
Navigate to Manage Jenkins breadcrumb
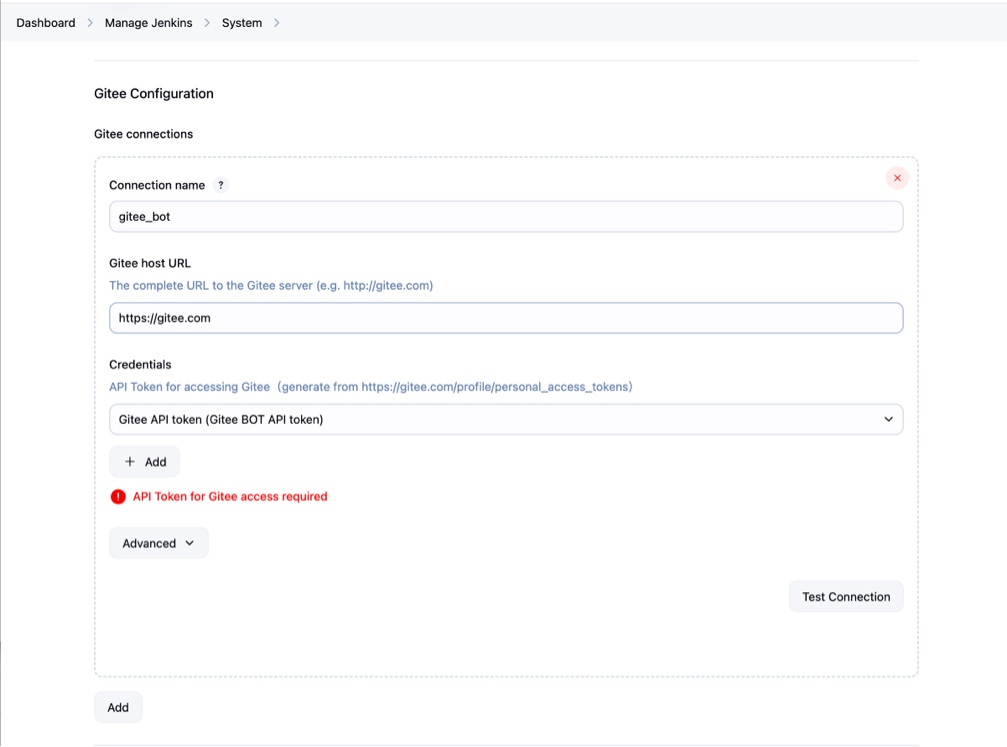pyautogui.click(x=148, y=23)
